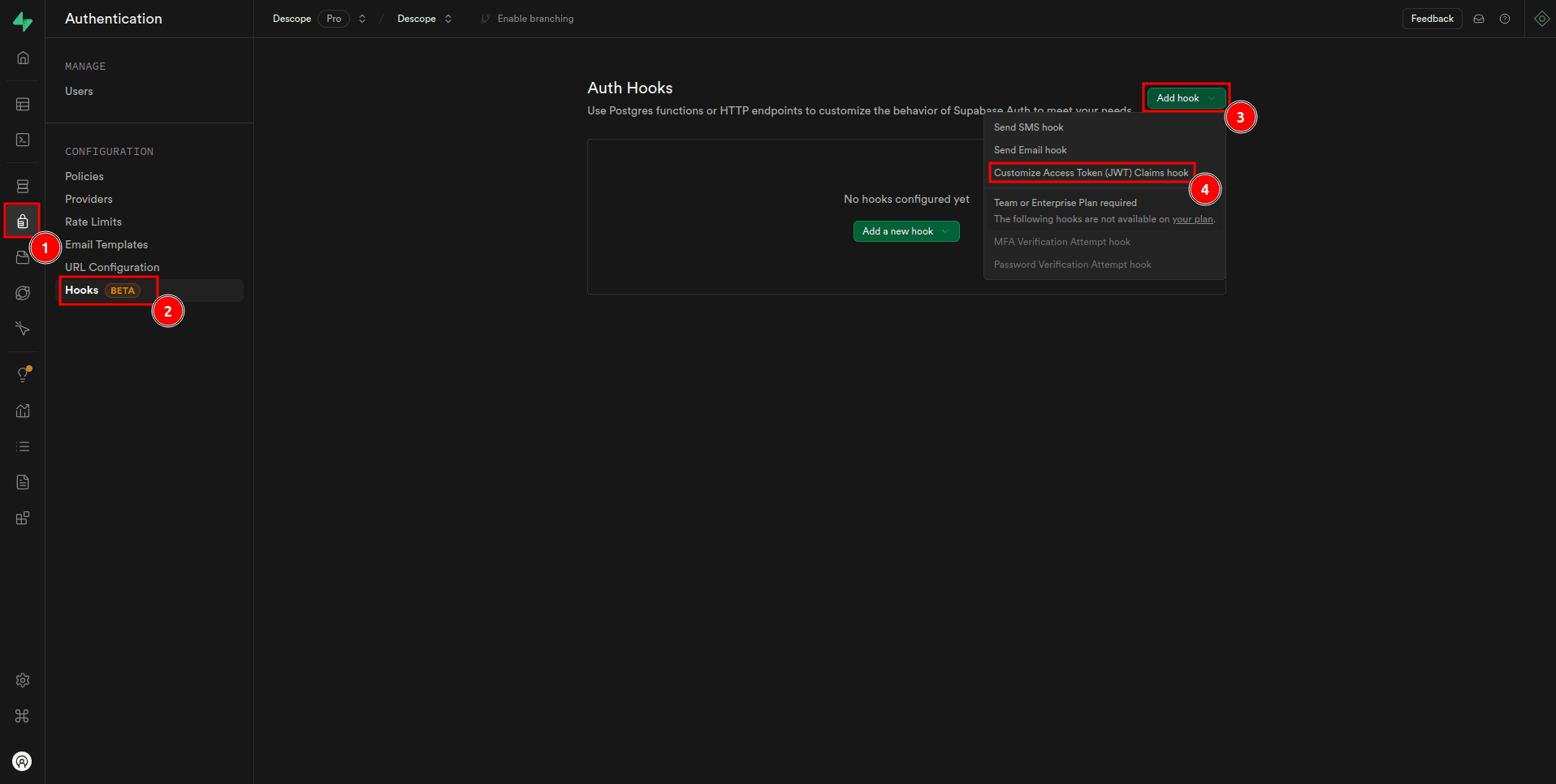Open Email Templates configuration page

click(x=106, y=244)
